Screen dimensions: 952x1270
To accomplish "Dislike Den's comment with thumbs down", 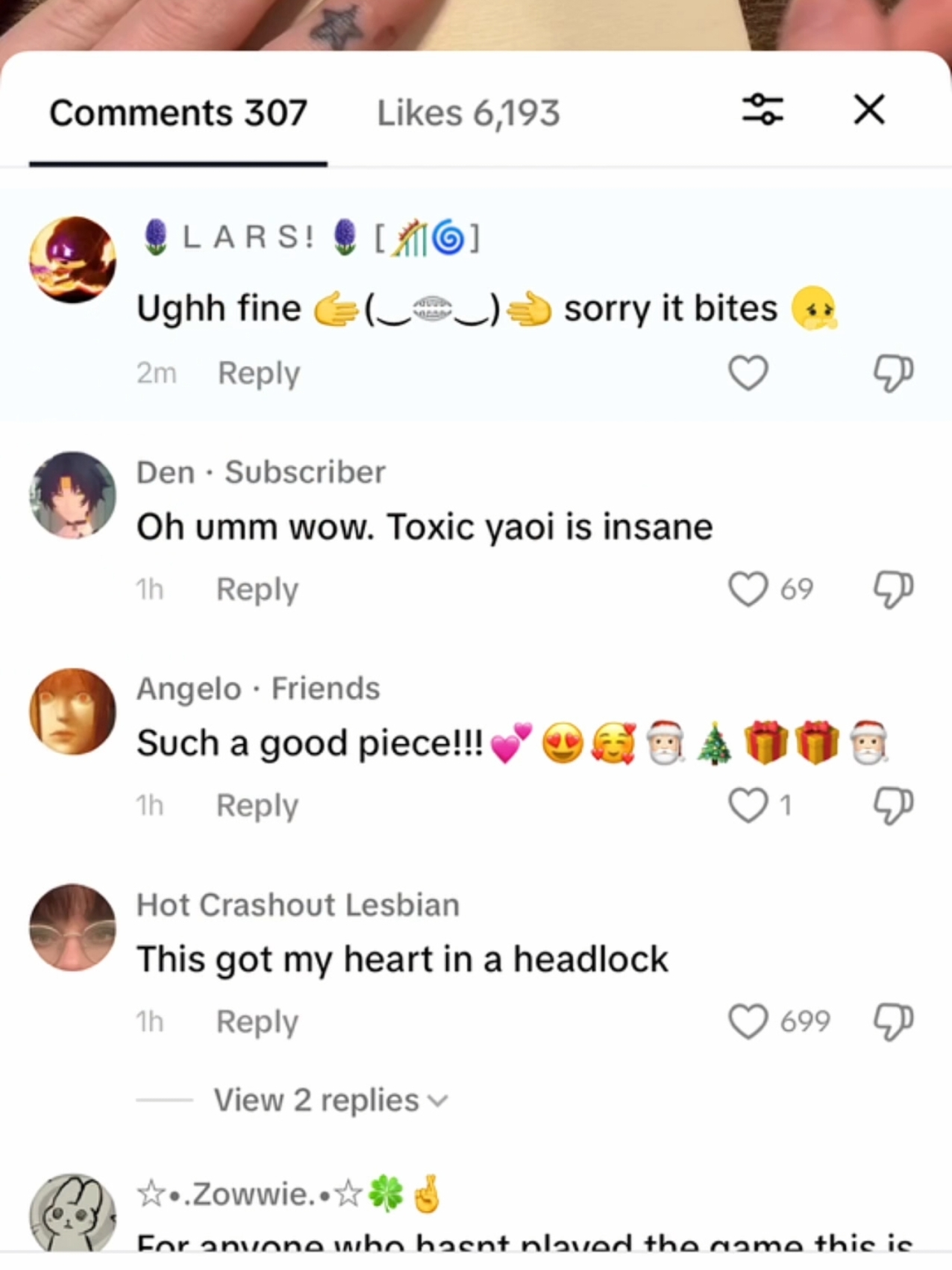I will click(x=893, y=589).
